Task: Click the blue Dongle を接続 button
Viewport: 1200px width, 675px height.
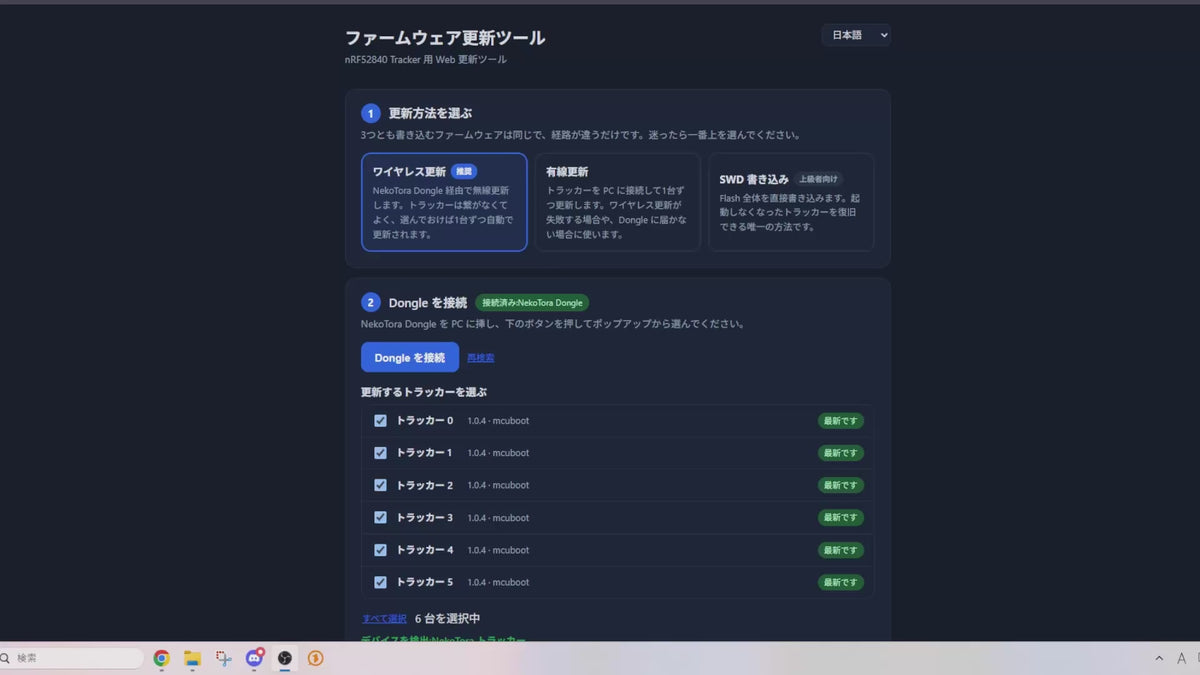Action: (410, 357)
